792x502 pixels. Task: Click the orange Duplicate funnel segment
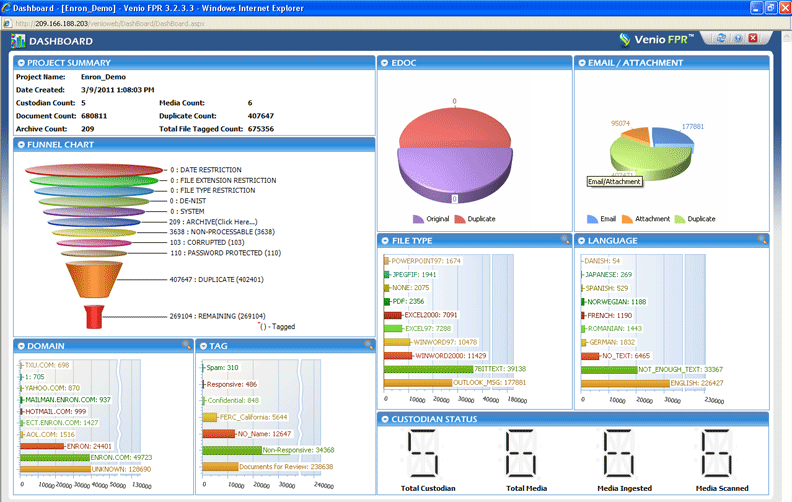94,279
